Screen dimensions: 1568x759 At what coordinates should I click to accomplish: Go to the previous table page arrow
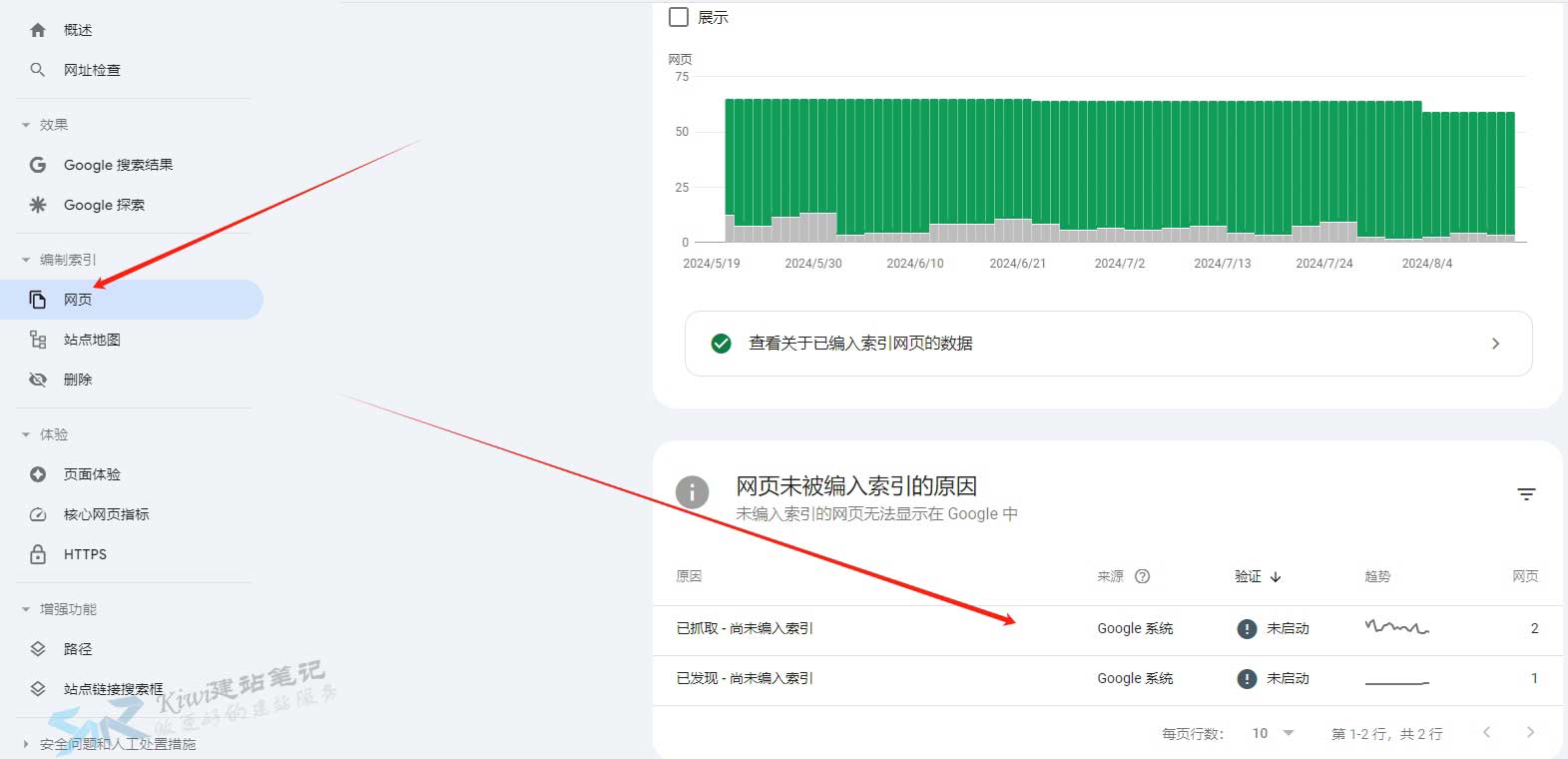point(1486,733)
